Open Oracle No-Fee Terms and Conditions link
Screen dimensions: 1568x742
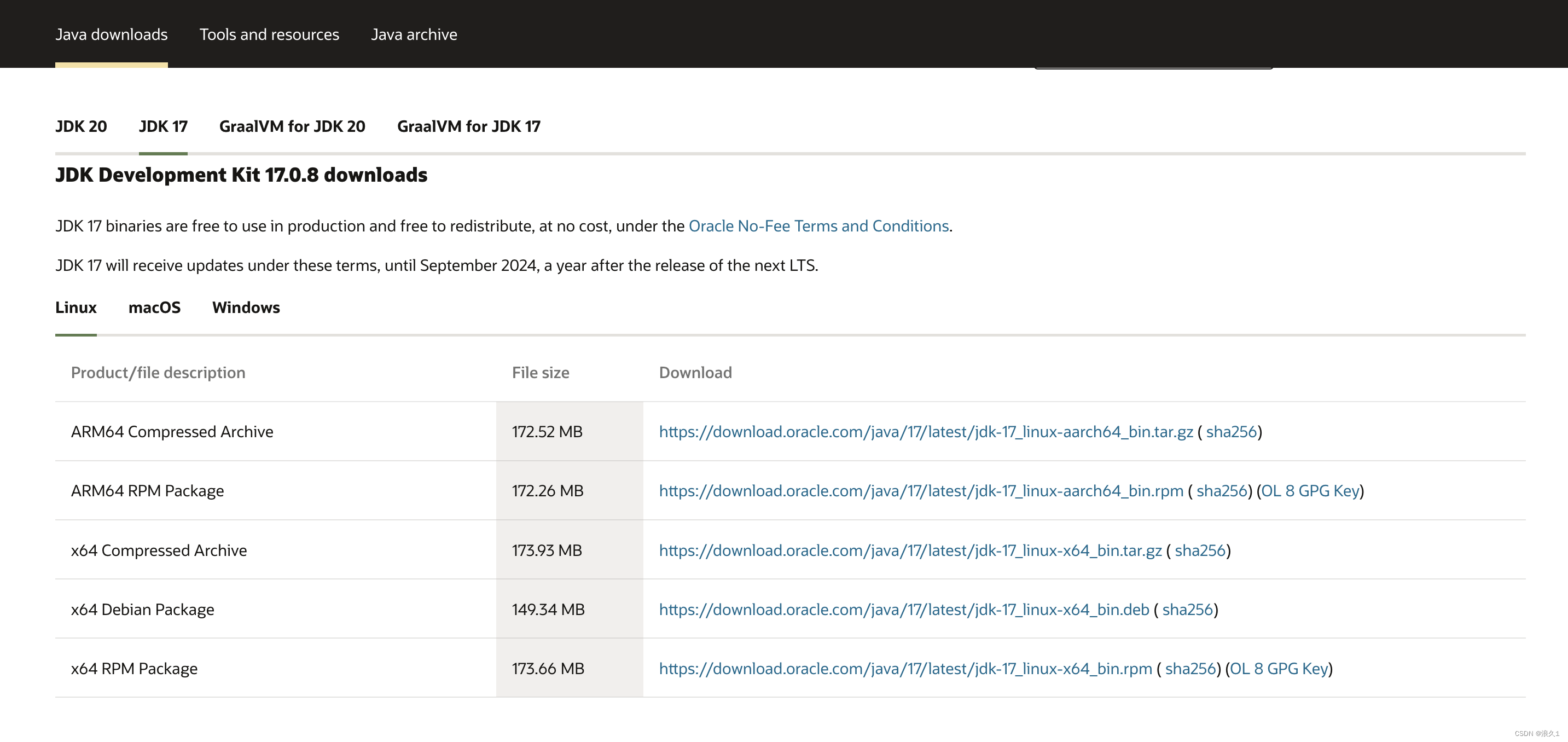click(818, 227)
